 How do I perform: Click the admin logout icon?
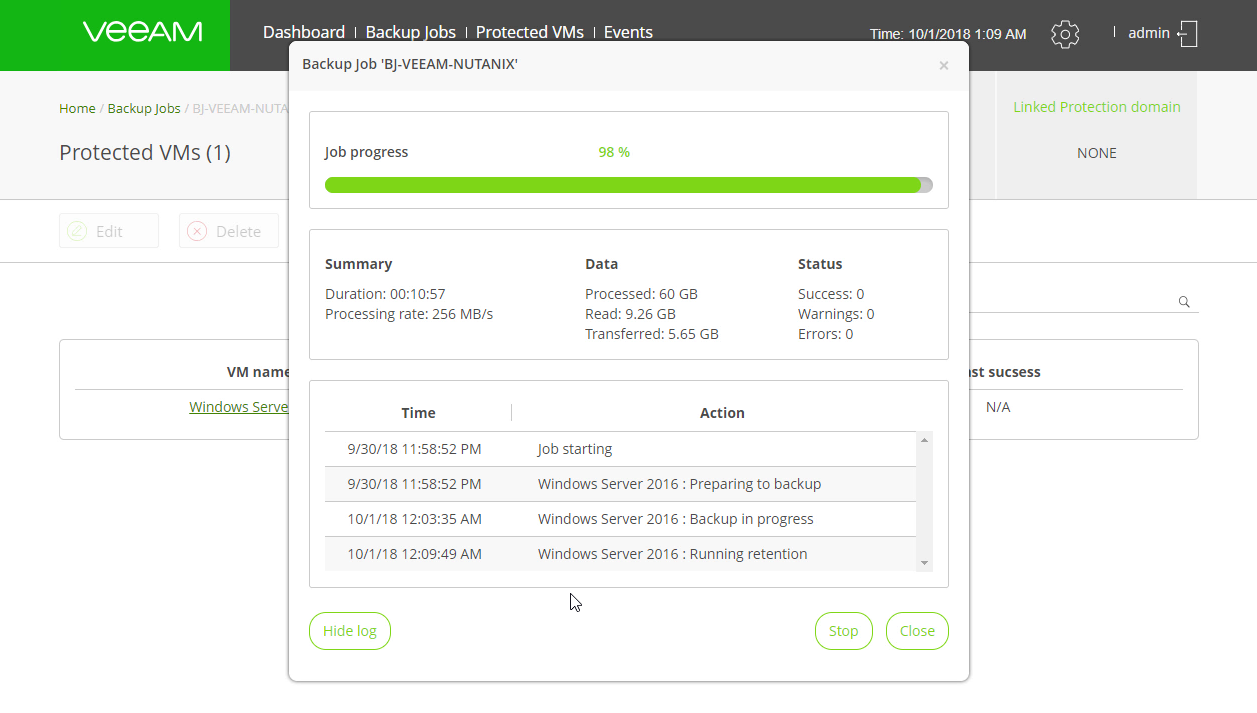(x=1187, y=34)
